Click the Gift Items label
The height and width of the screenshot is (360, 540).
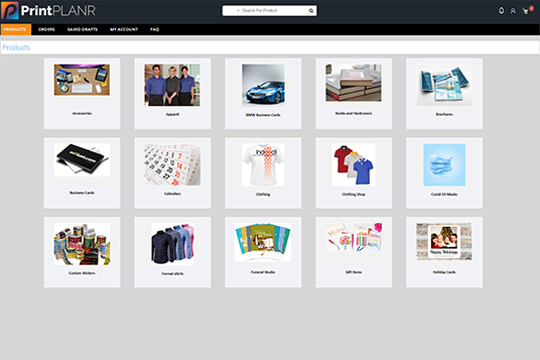pyautogui.click(x=353, y=272)
